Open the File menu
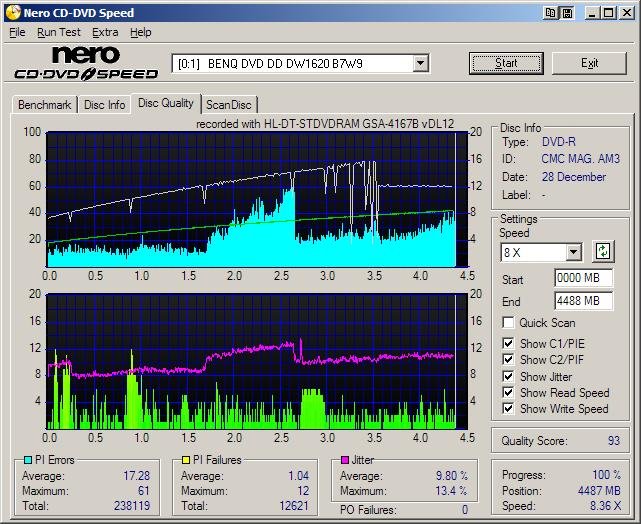The height and width of the screenshot is (524, 641). (x=17, y=32)
